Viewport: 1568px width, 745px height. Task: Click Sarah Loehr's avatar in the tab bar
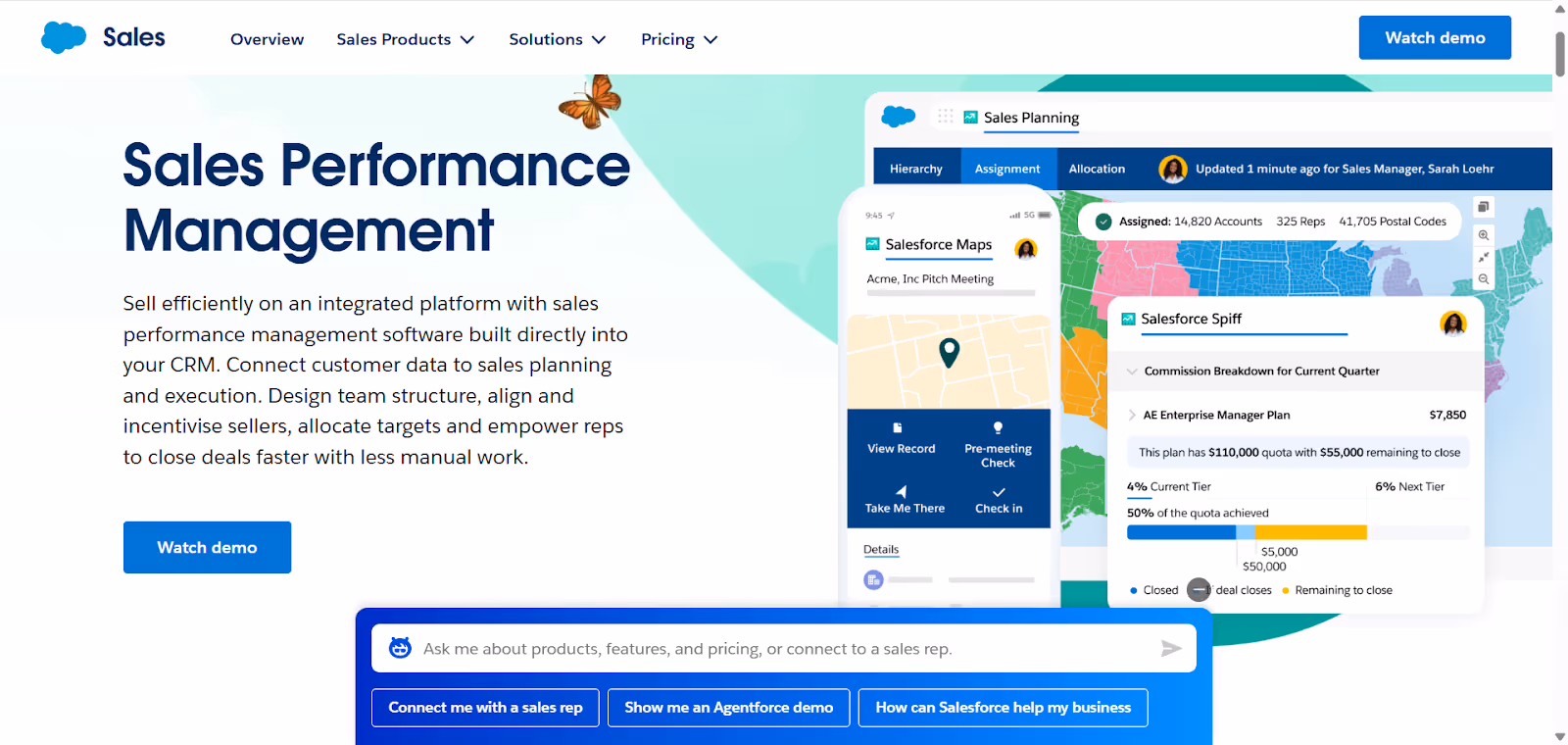click(1173, 169)
